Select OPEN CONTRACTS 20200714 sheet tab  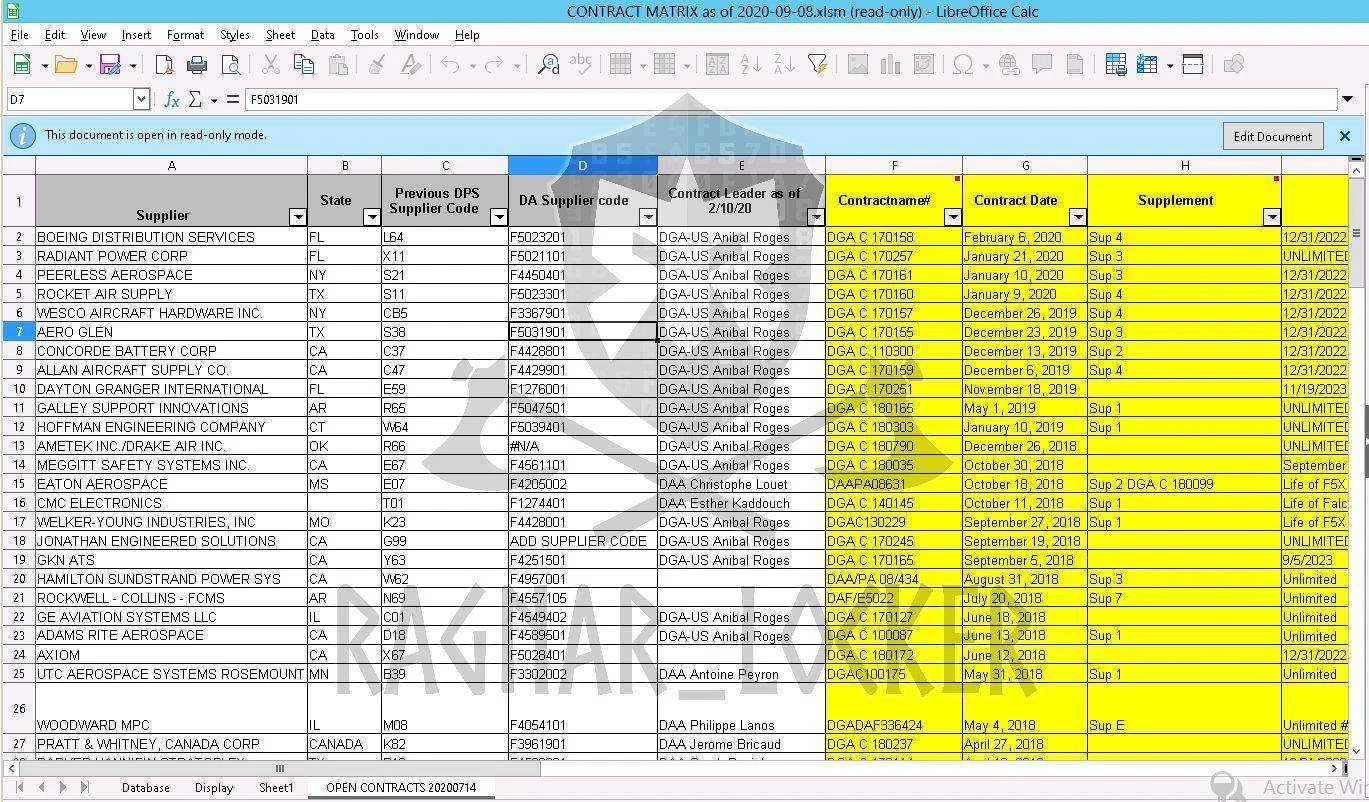tap(401, 788)
